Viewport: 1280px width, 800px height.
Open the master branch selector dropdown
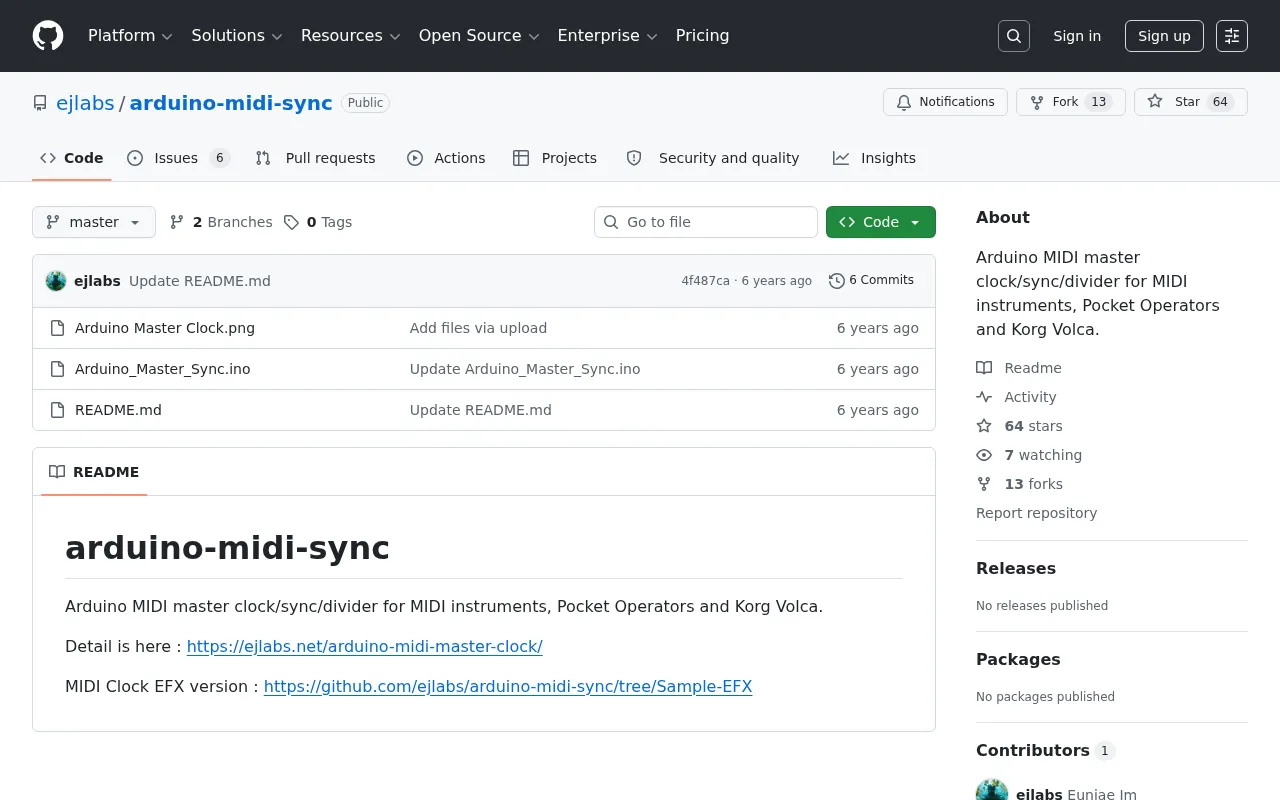[94, 222]
